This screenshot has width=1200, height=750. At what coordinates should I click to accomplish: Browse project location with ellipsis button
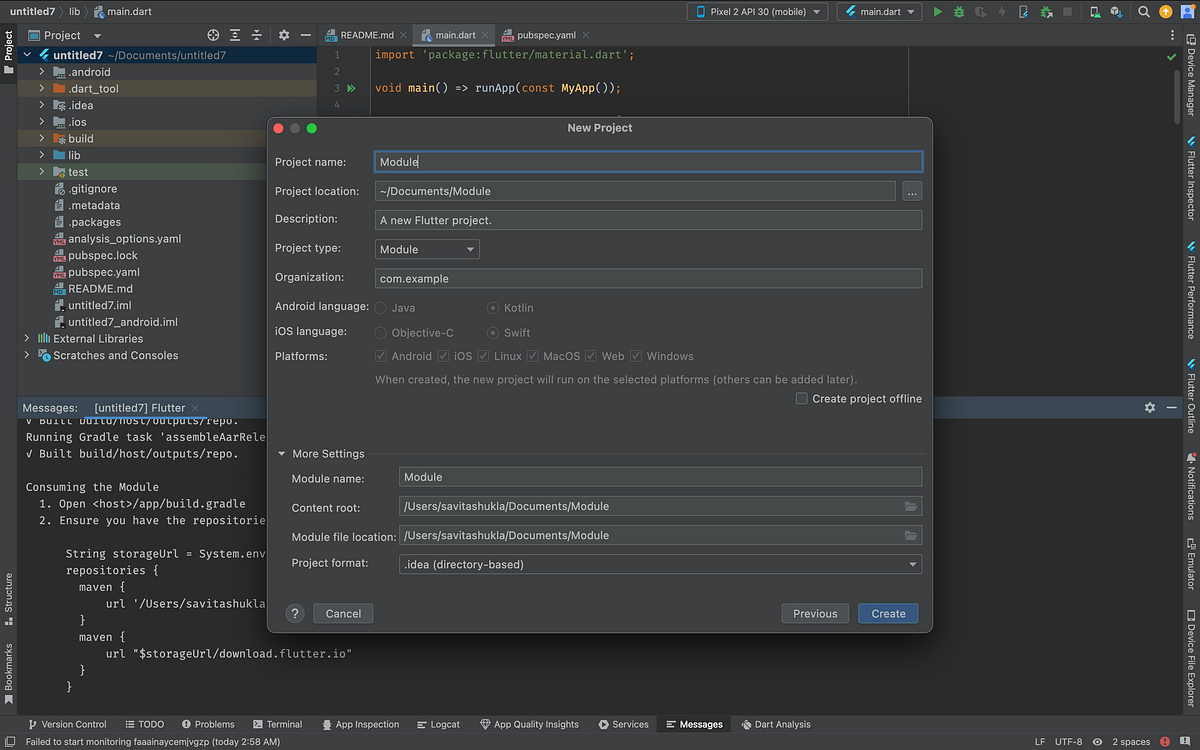coord(911,191)
